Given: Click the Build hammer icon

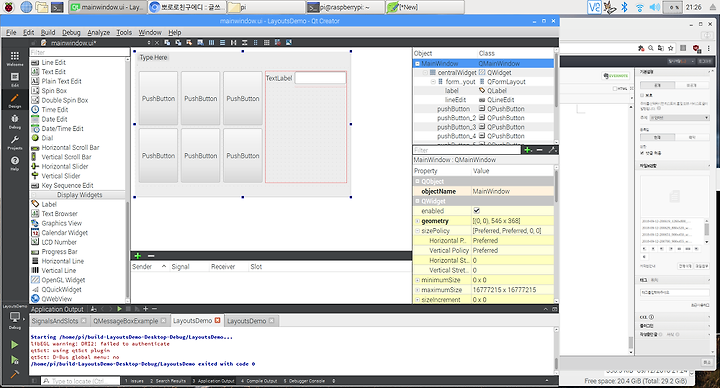Looking at the screenshot, I should [x=15, y=374].
